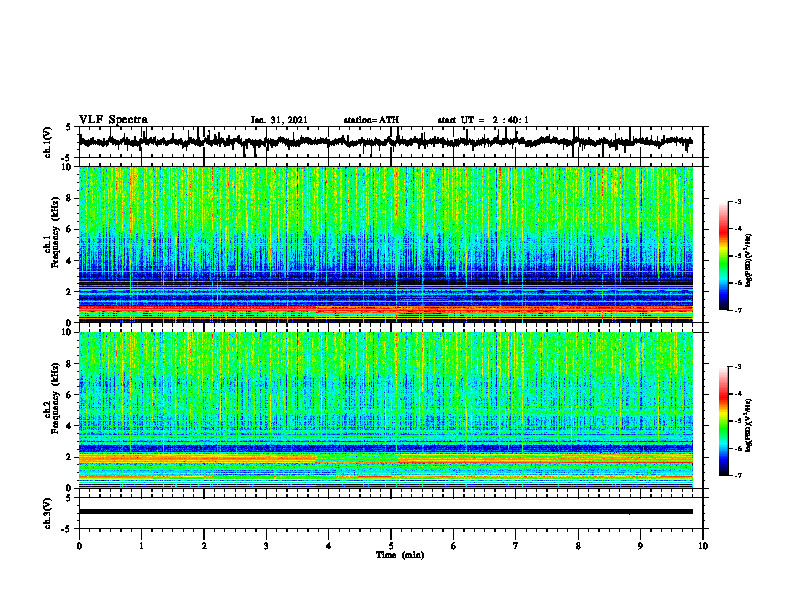The image size is (792, 612).
Task: Click the ch.1 spectrogram color scale bar
Action: click(x=724, y=255)
